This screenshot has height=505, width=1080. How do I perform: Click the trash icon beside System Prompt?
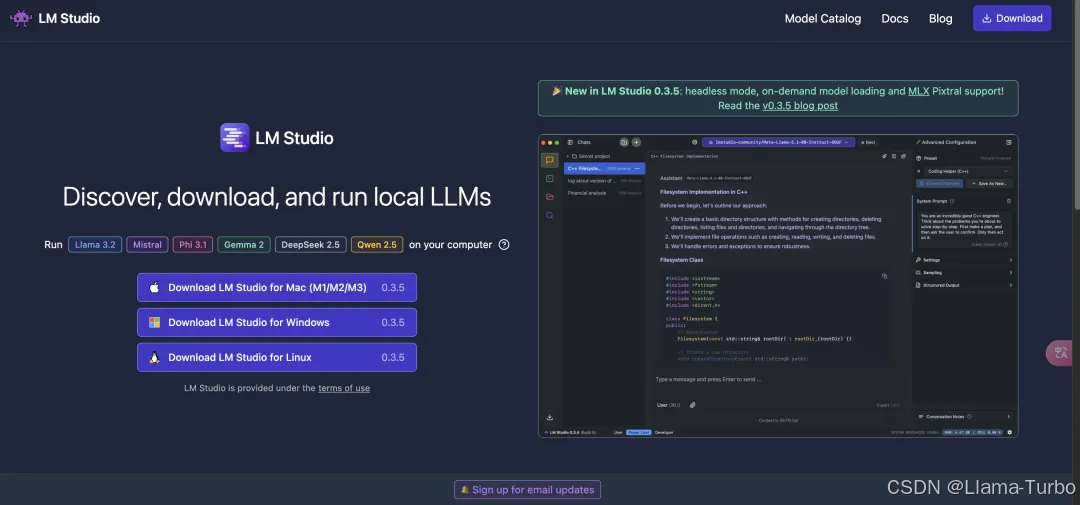tap(1009, 201)
